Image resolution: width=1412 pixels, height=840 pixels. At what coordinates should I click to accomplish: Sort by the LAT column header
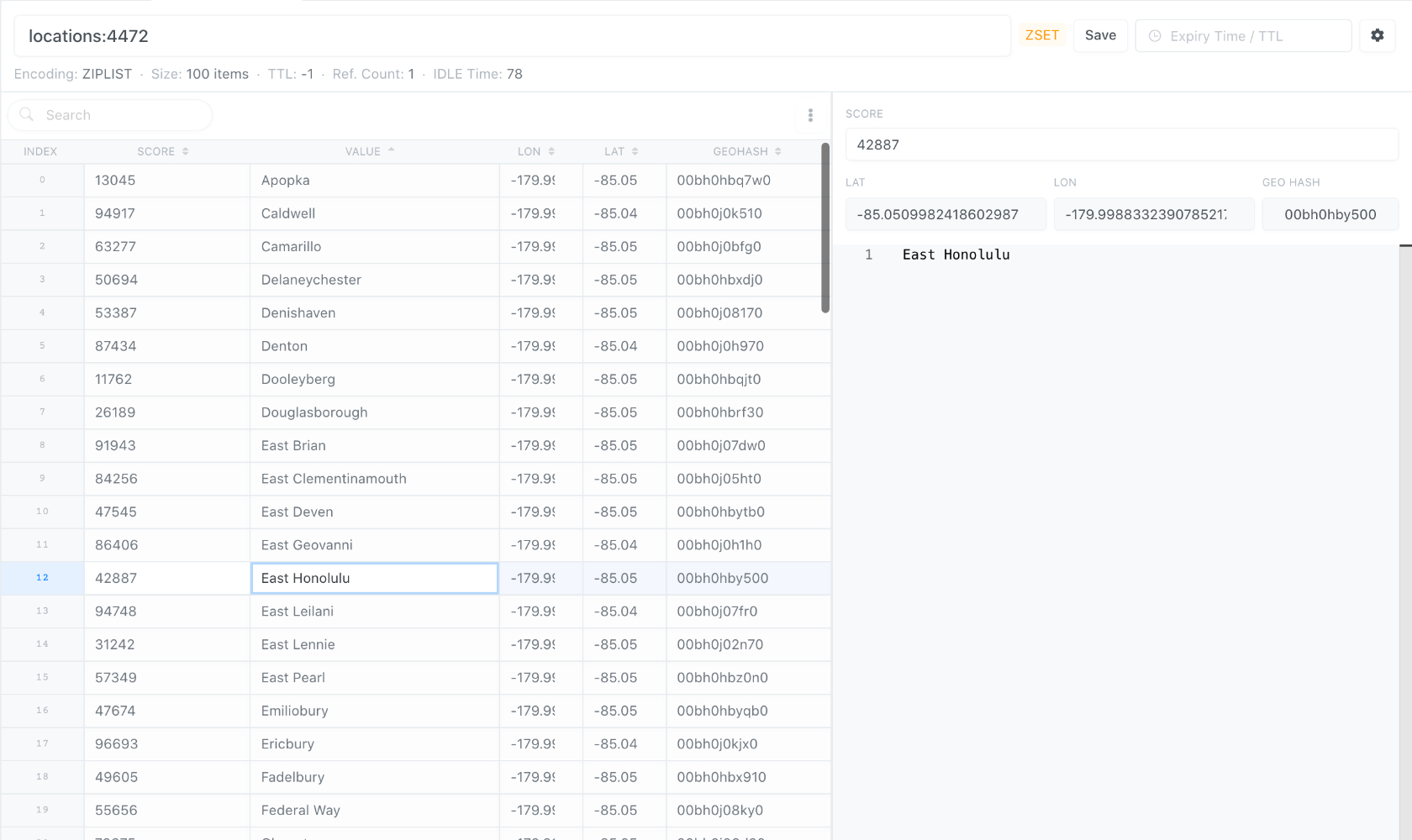[620, 151]
